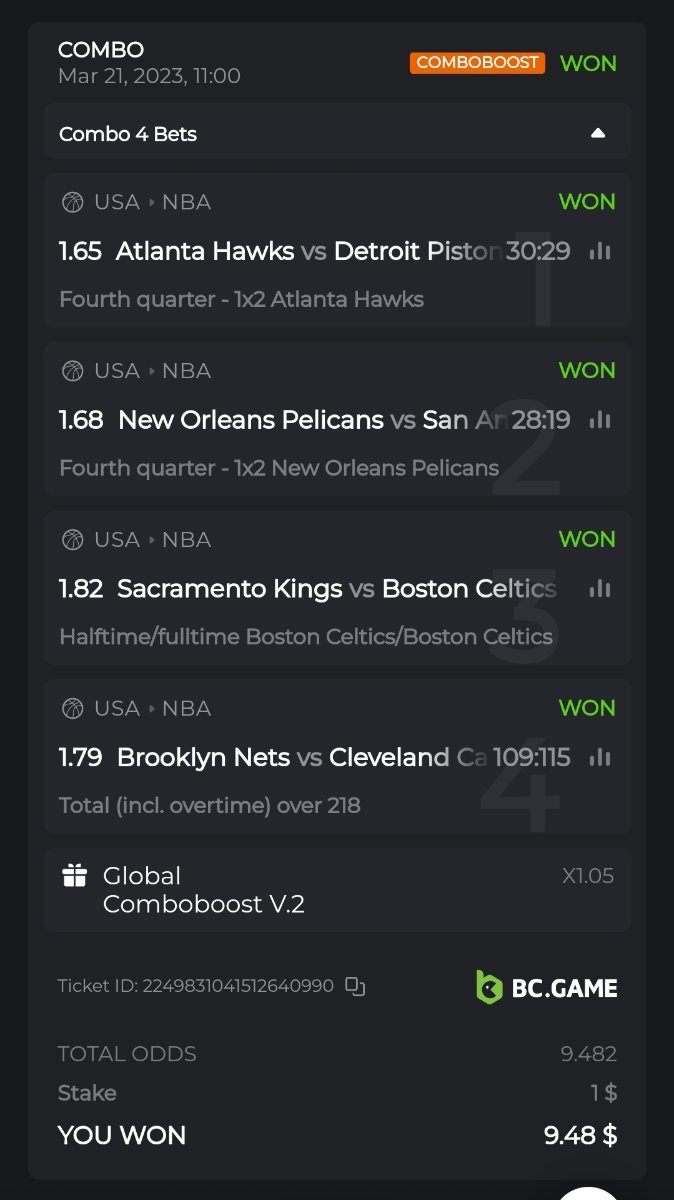
Task: Collapse the Combo 4 Bets arrow
Action: click(598, 133)
